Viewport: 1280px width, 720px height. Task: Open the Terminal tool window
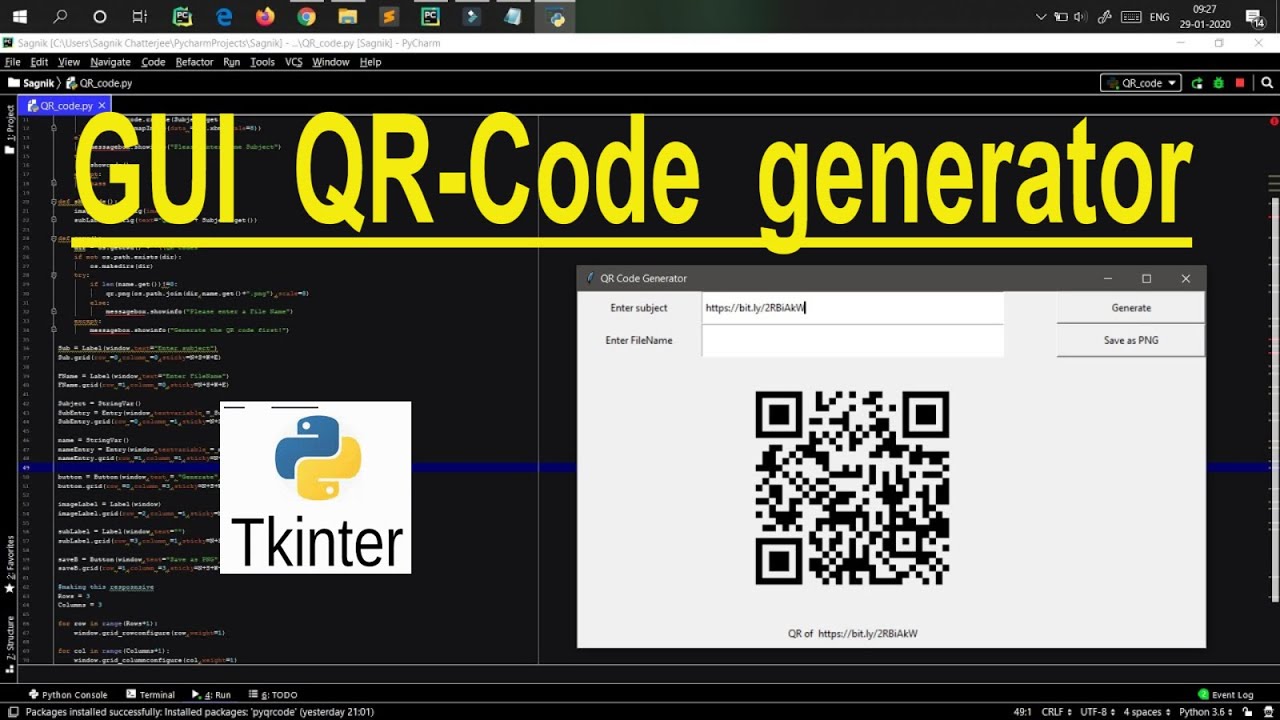[150, 694]
